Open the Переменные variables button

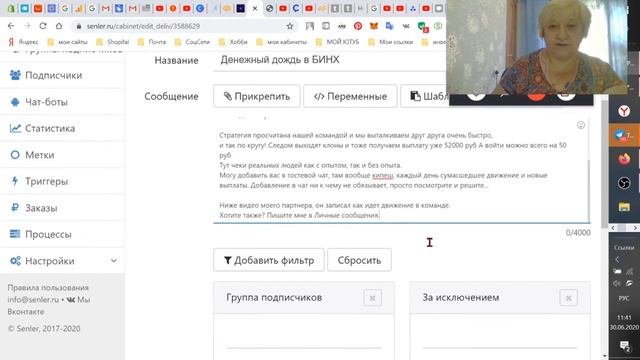point(350,96)
